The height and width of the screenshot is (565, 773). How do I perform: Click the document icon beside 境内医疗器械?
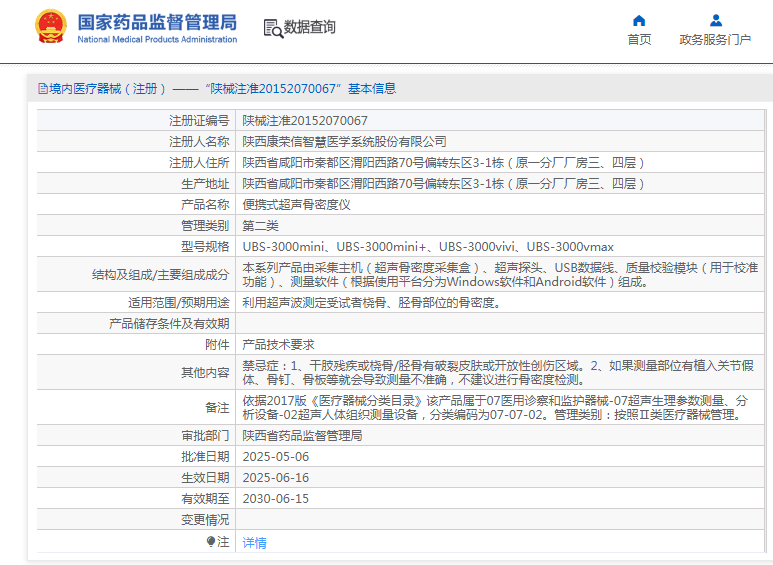click(43, 89)
